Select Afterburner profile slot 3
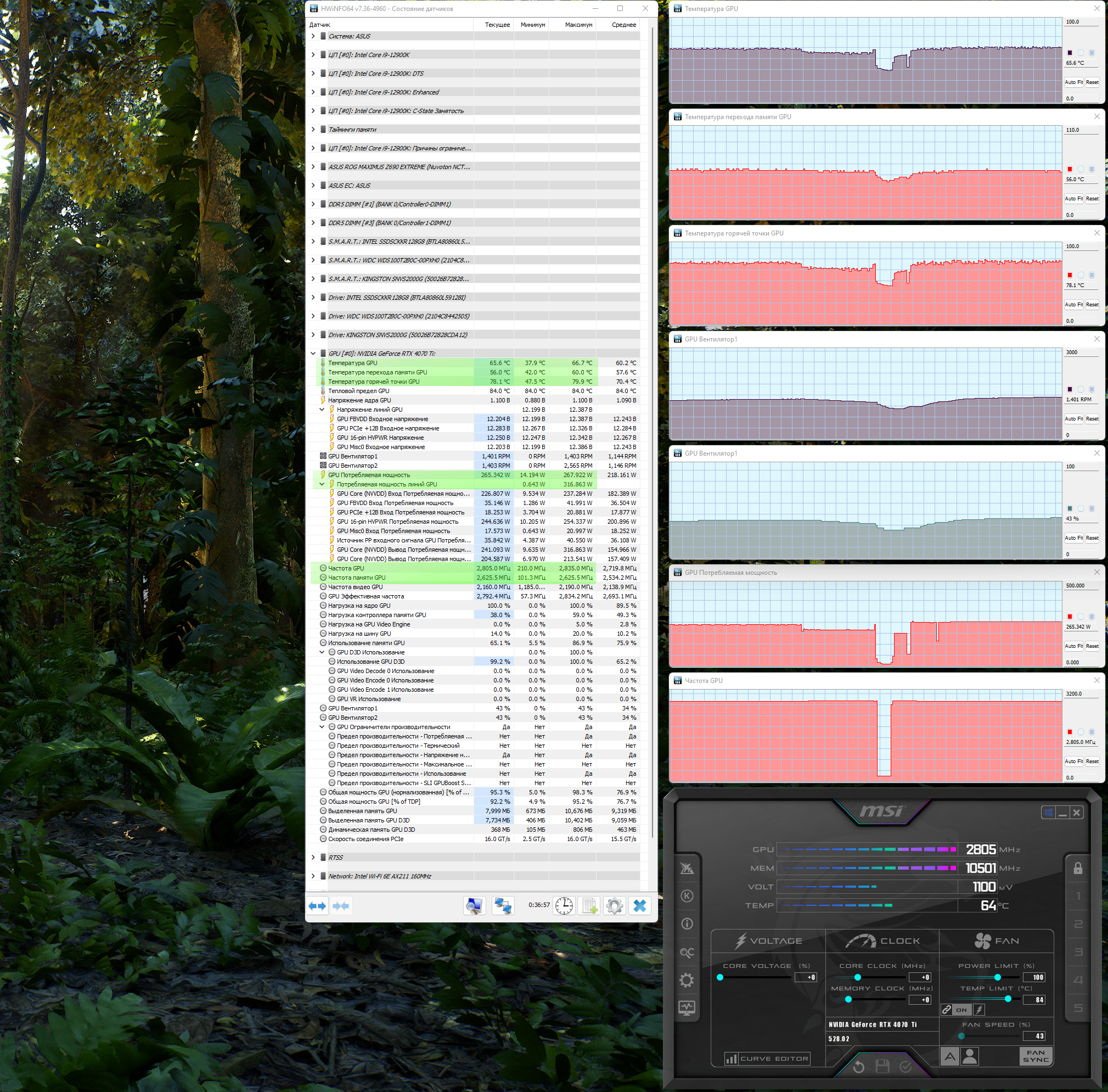 coord(1078,952)
